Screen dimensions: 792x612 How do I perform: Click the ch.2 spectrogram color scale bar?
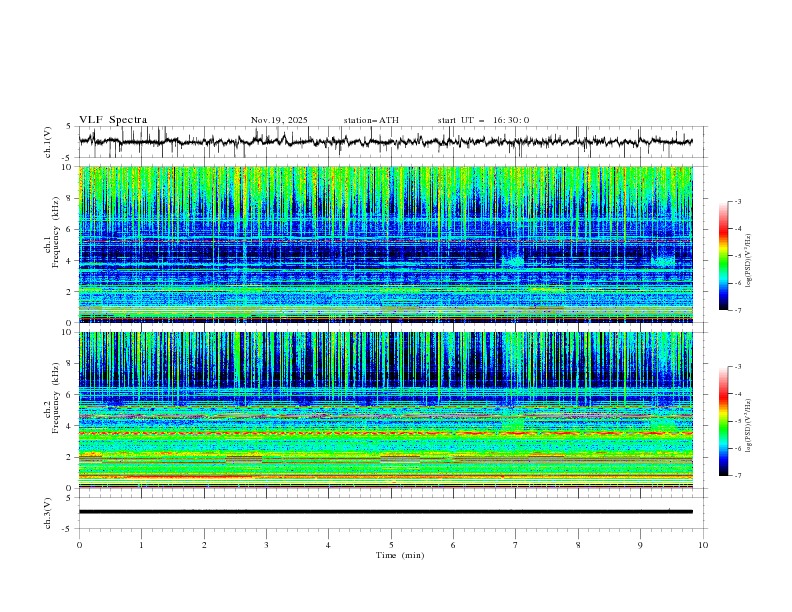click(x=724, y=421)
